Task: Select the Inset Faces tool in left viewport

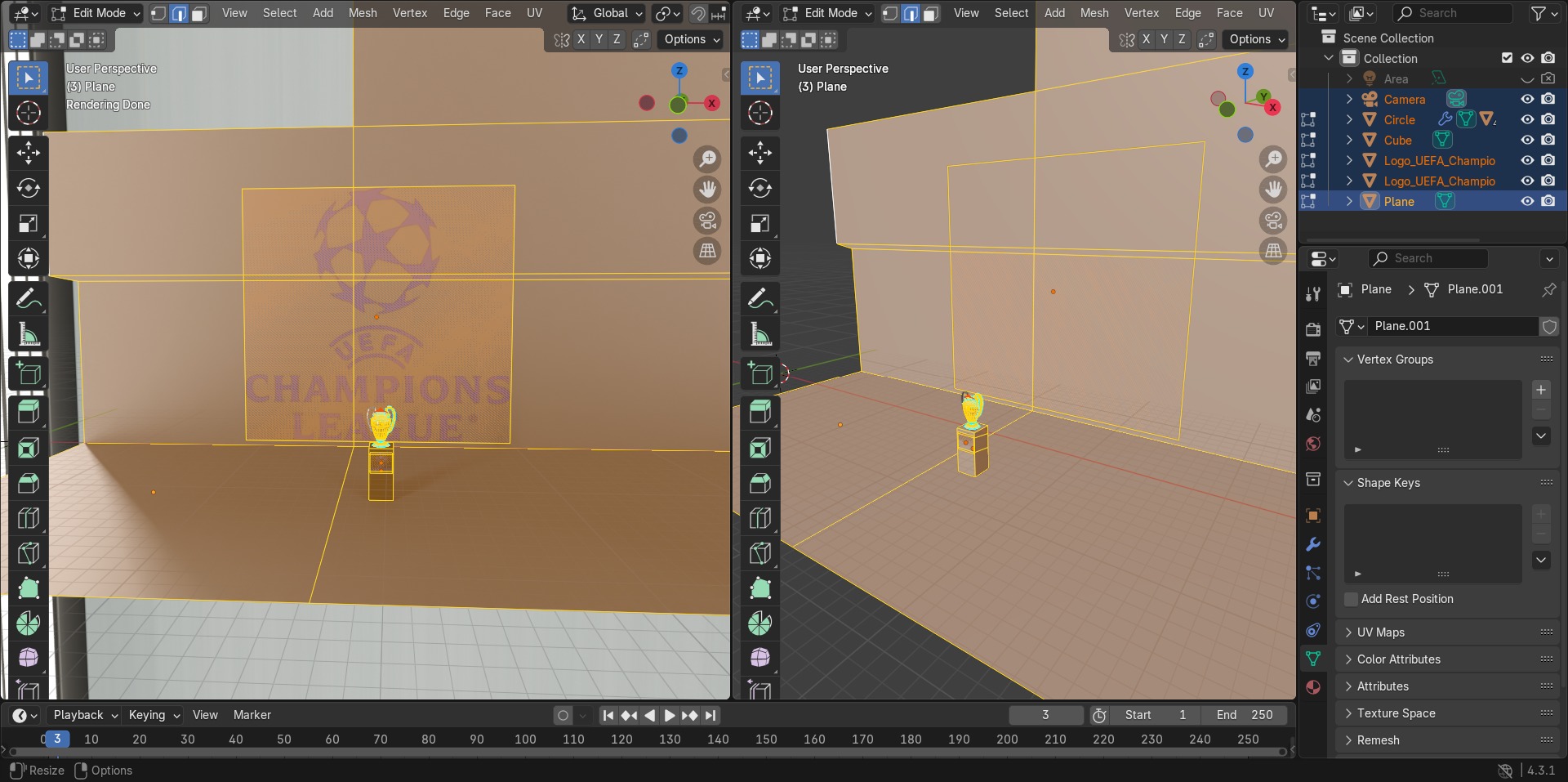Action: click(29, 448)
